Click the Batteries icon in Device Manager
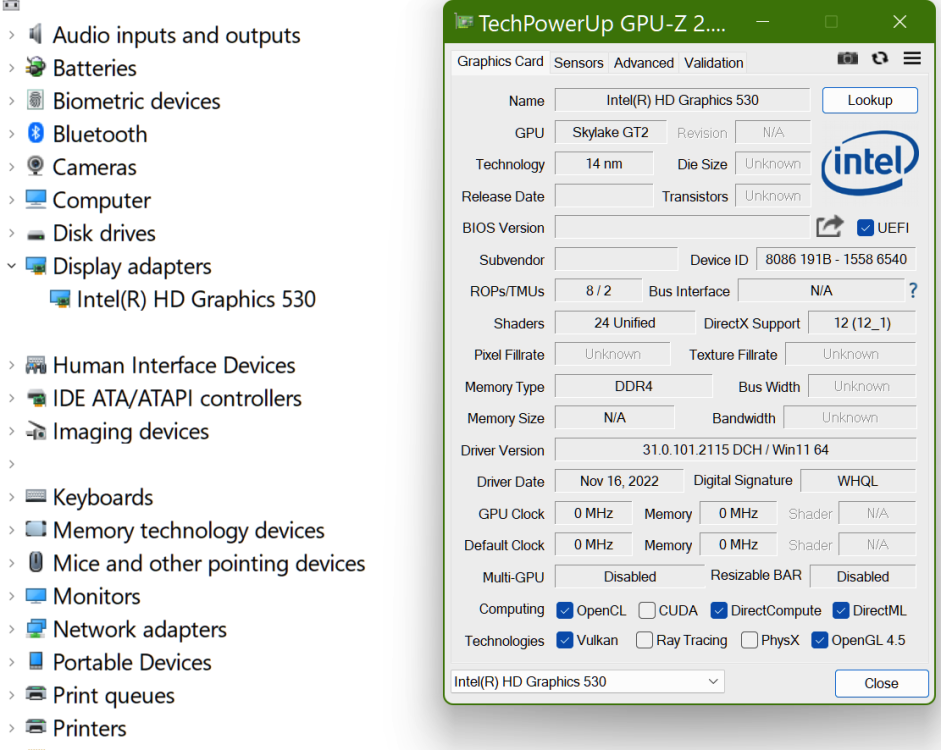 36,67
